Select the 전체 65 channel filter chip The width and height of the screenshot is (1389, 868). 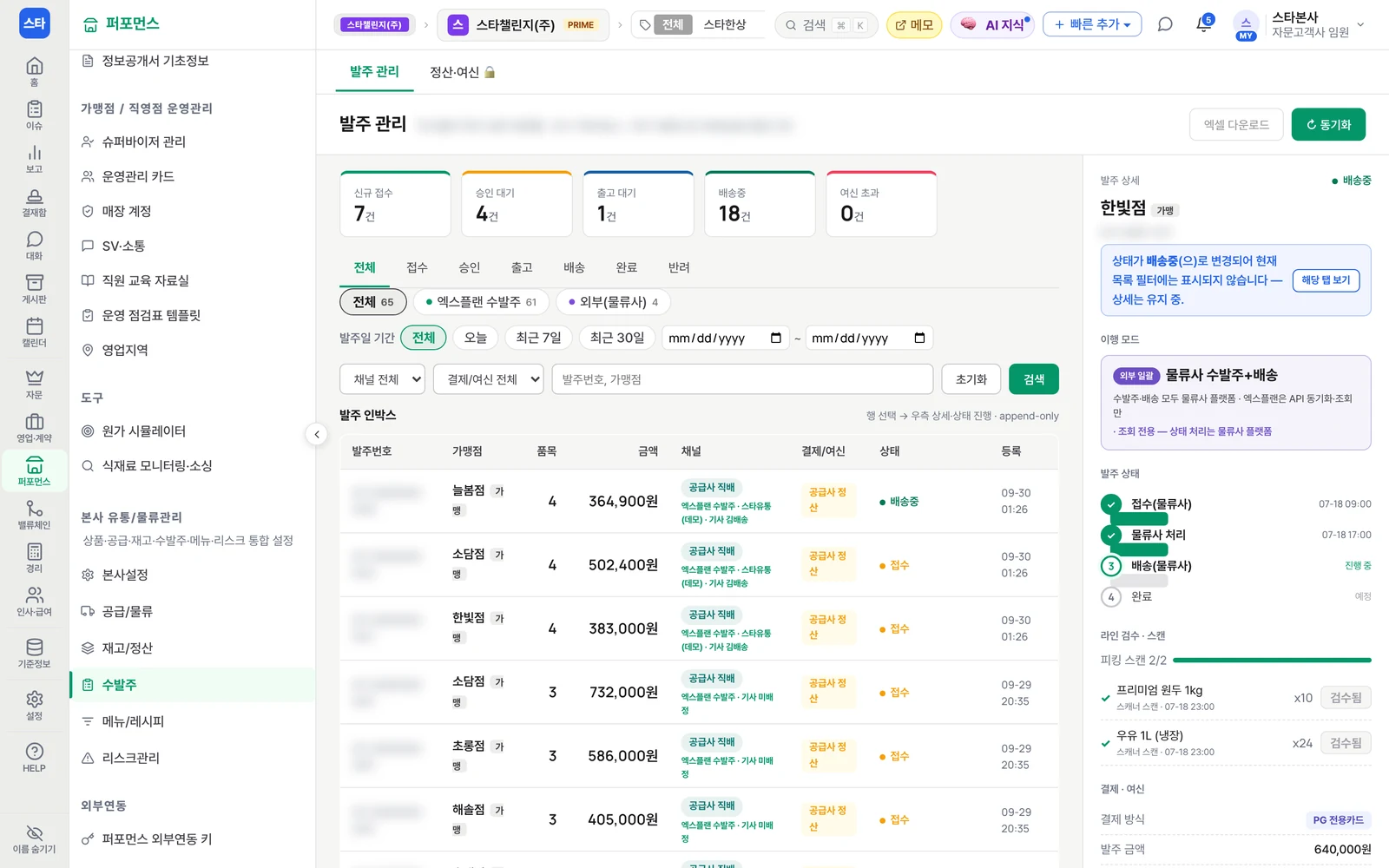373,301
